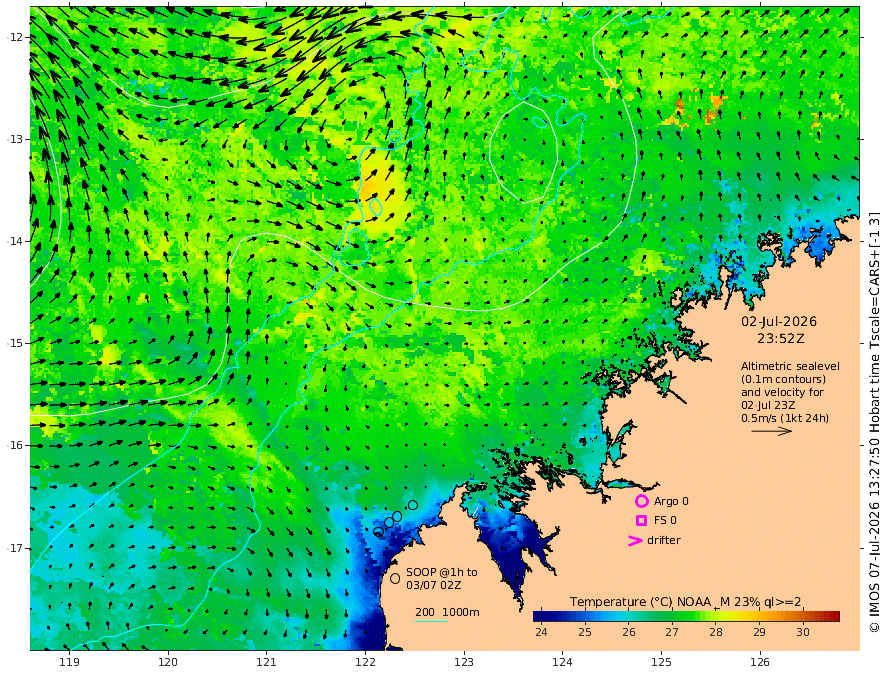Click colorbar tick label 24
Image resolution: width=880 pixels, height=680 pixels.
(x=541, y=632)
